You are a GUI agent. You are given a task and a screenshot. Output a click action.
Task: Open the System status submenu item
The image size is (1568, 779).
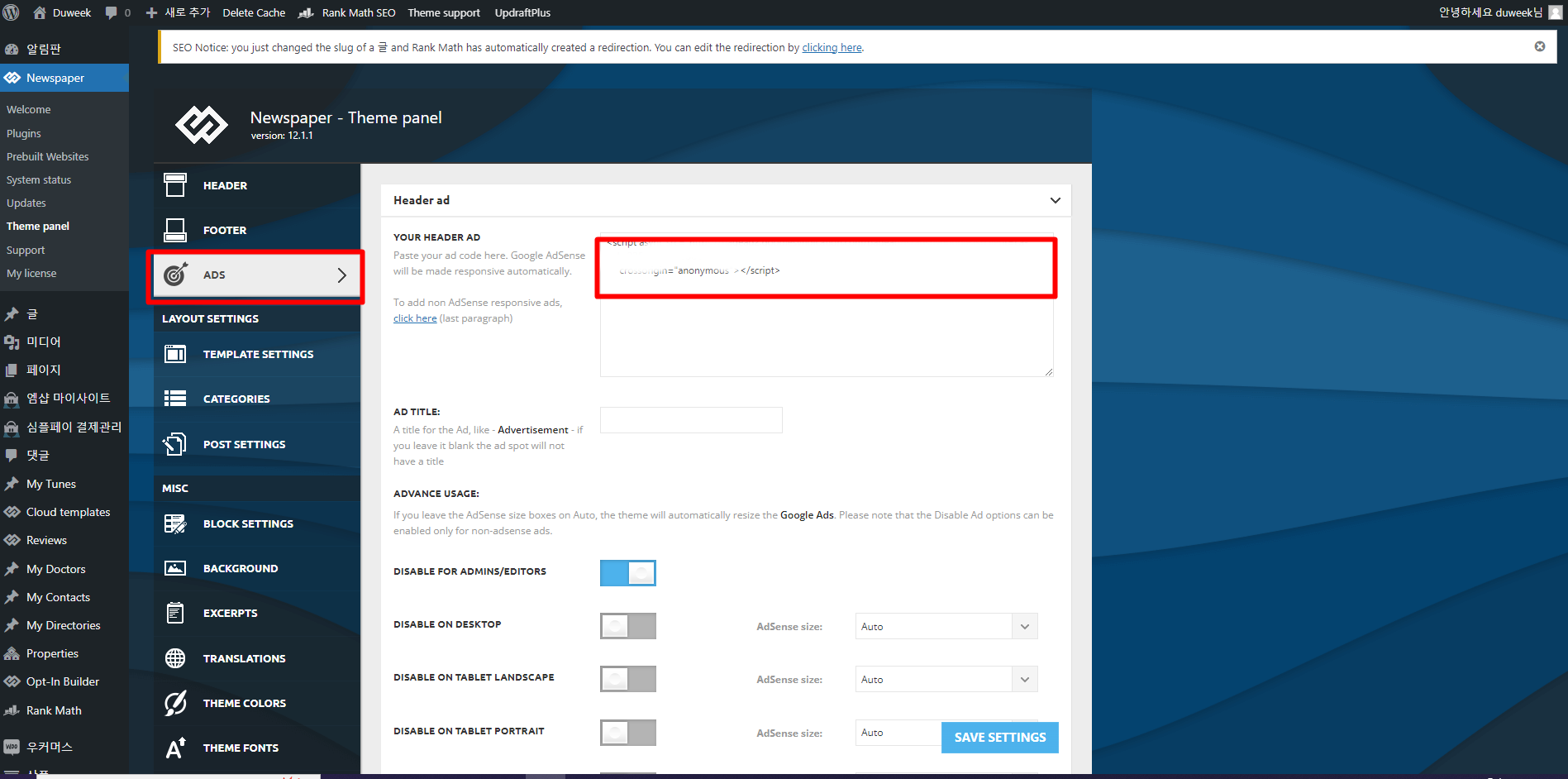pos(39,179)
